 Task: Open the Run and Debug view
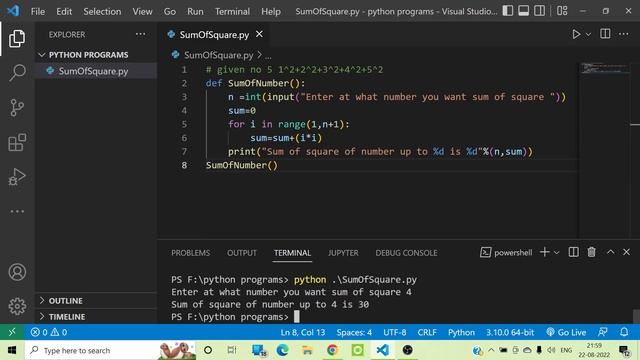coord(17,177)
